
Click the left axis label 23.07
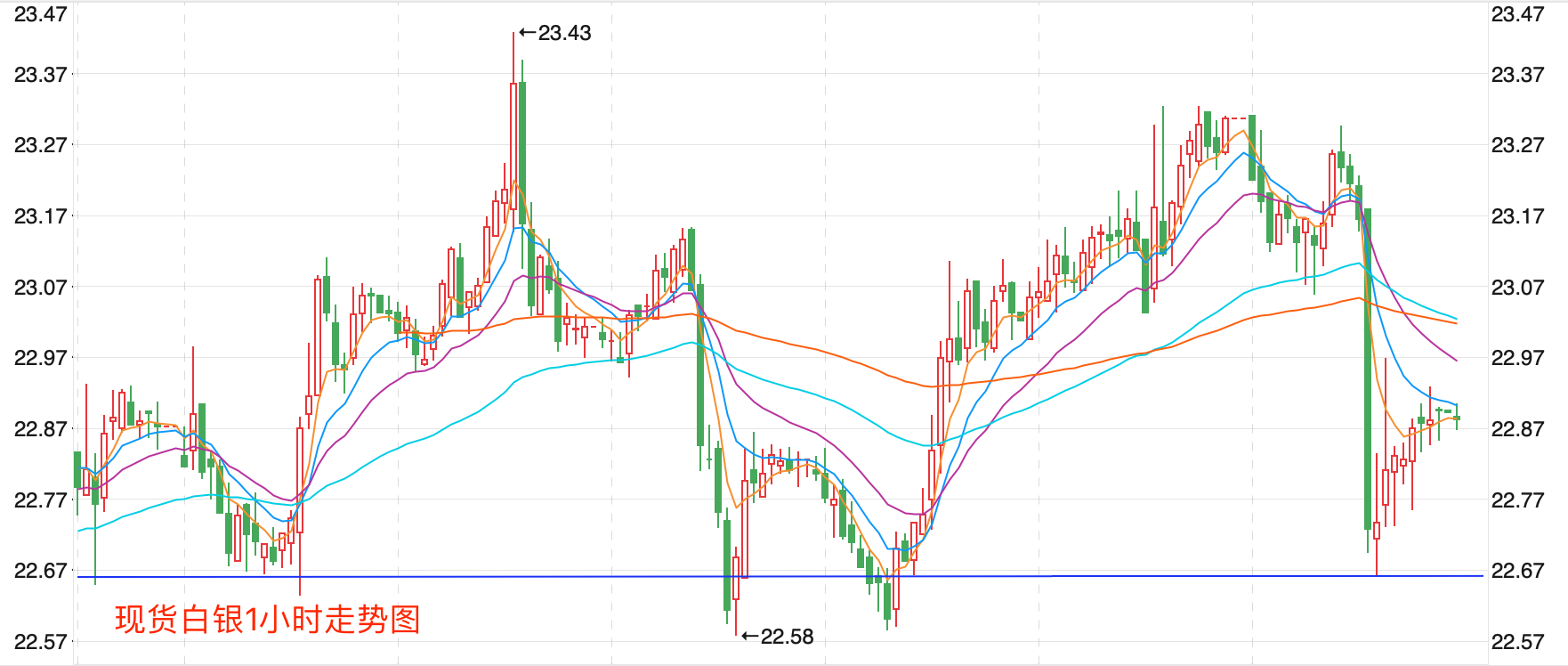pos(41,288)
